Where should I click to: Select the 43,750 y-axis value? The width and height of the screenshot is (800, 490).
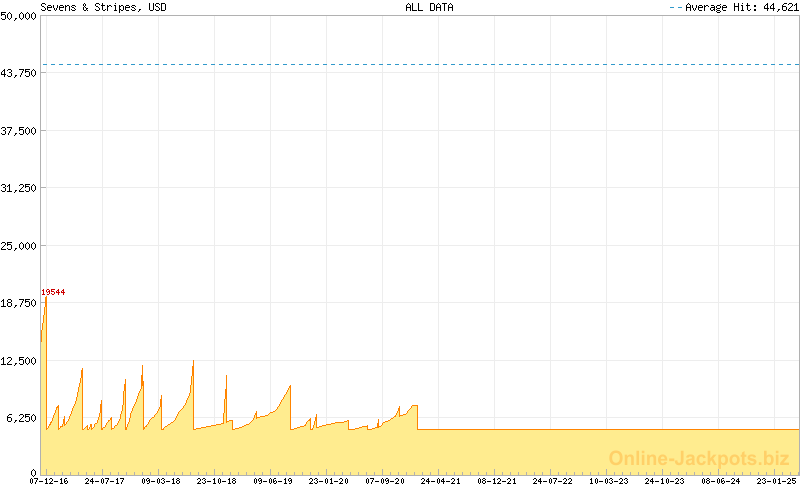18,73
